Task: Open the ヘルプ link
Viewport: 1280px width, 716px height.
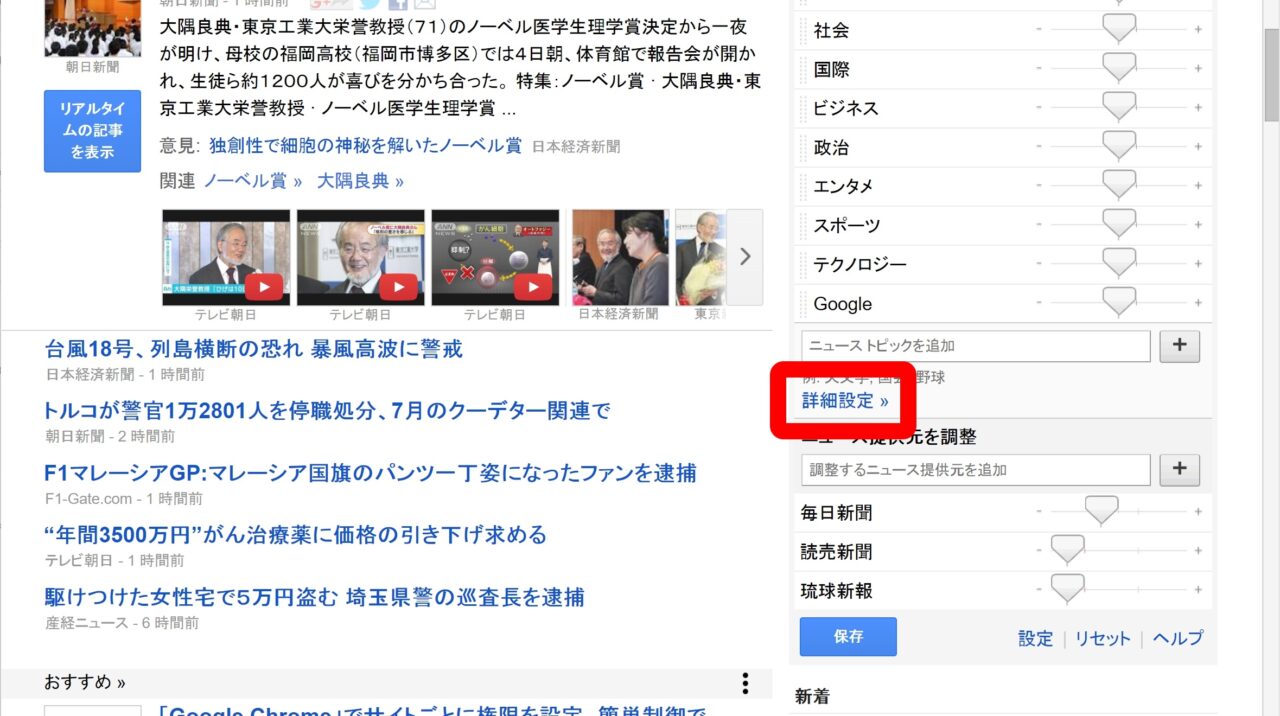Action: (1177, 638)
